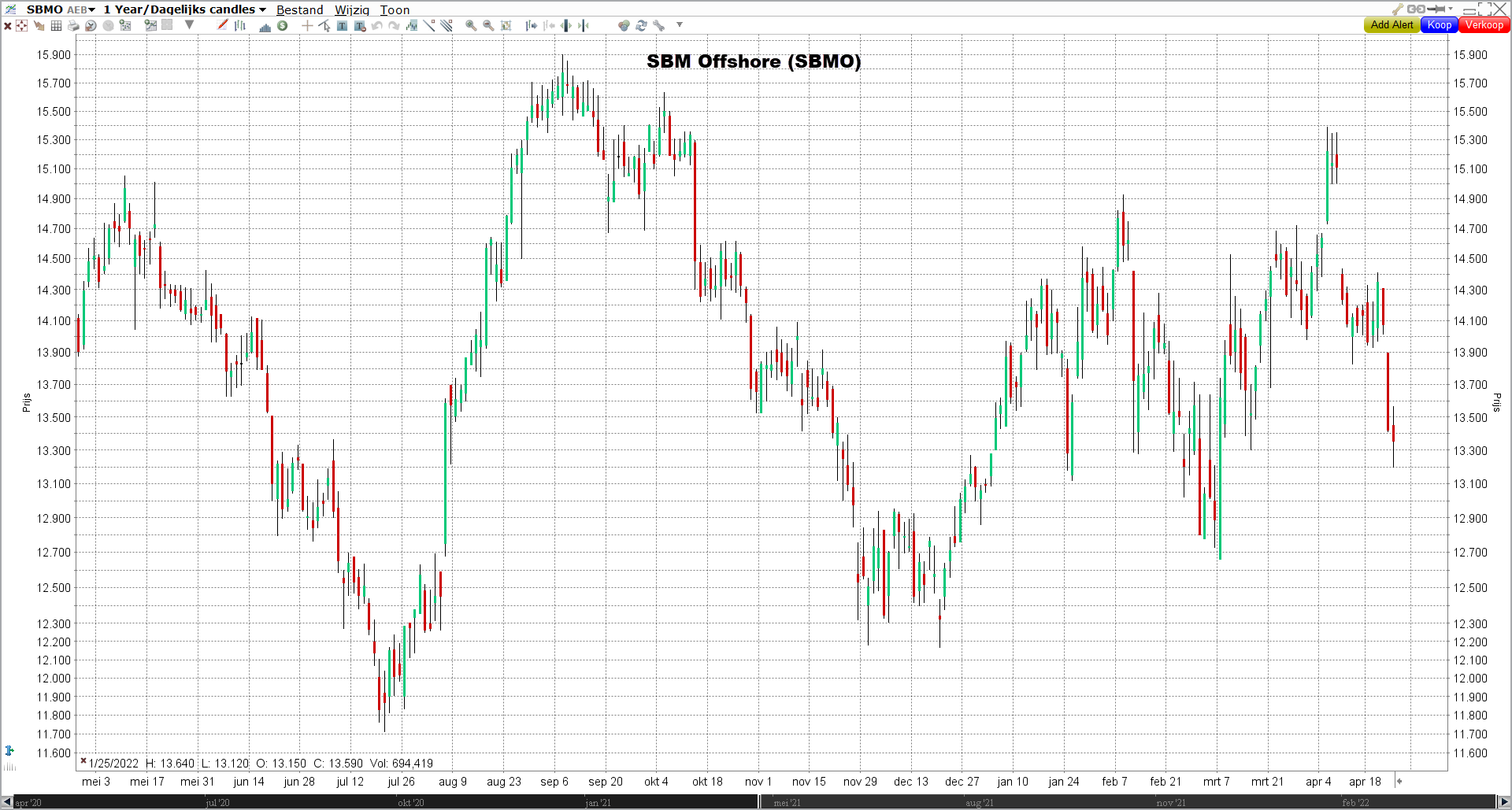Open the gray triangle toolbar dropdown
Screen dimensions: 1512x810
[x=189, y=24]
